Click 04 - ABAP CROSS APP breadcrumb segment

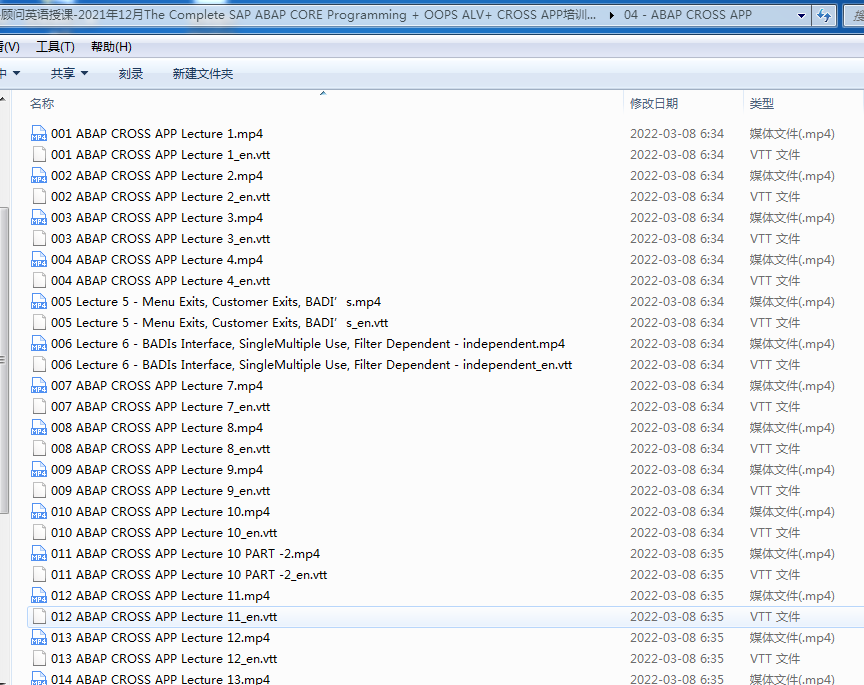point(688,15)
